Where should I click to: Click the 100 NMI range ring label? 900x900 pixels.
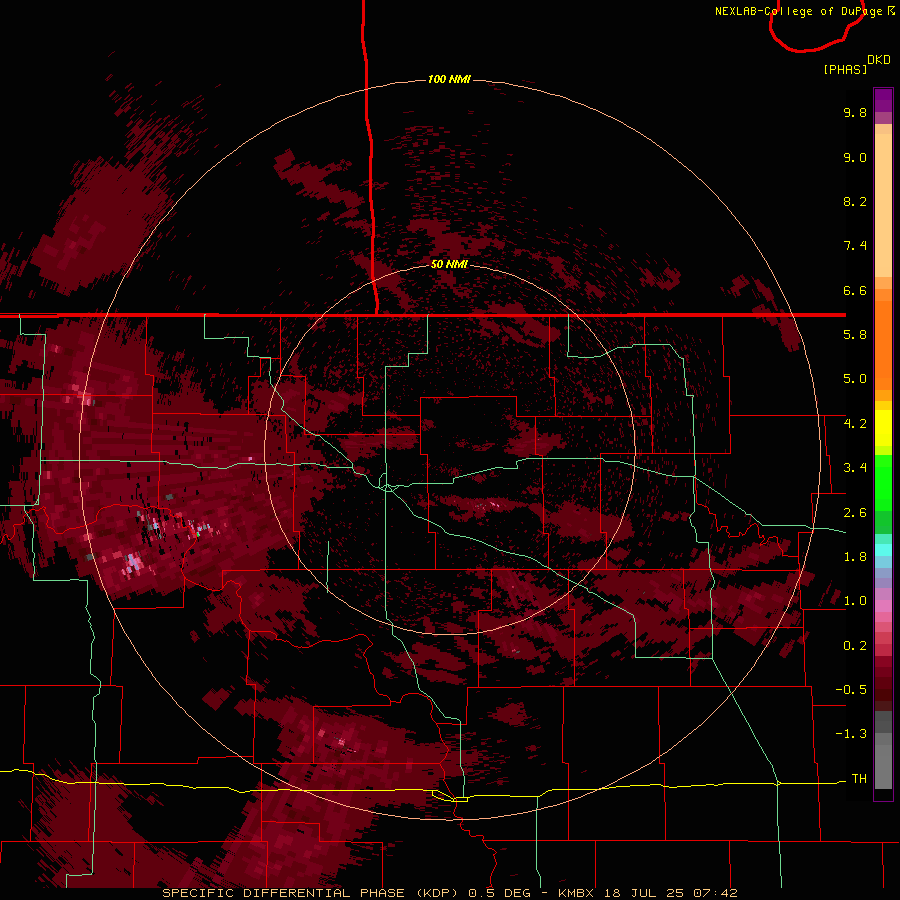[449, 79]
